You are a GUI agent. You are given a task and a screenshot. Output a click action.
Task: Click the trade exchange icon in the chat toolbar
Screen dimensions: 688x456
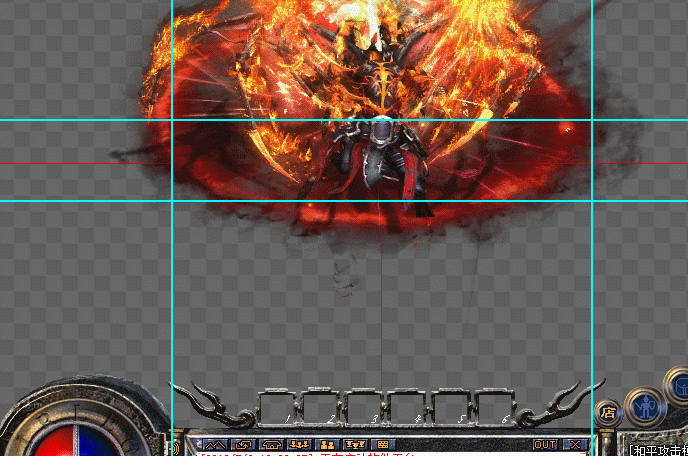243,445
